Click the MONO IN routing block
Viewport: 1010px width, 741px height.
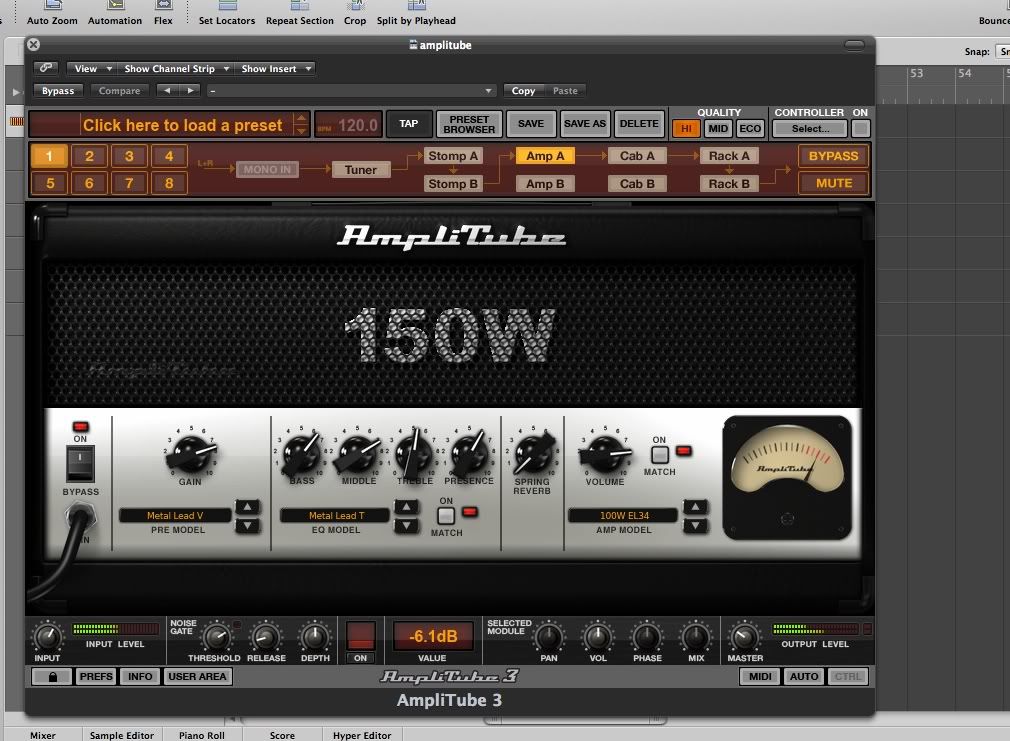point(267,169)
